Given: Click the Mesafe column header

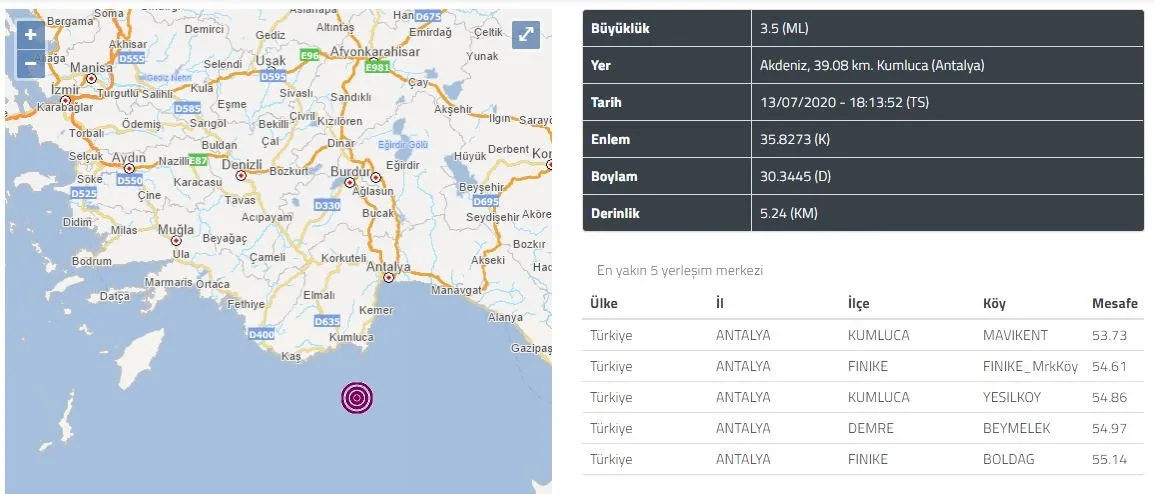Looking at the screenshot, I should (x=1113, y=302).
